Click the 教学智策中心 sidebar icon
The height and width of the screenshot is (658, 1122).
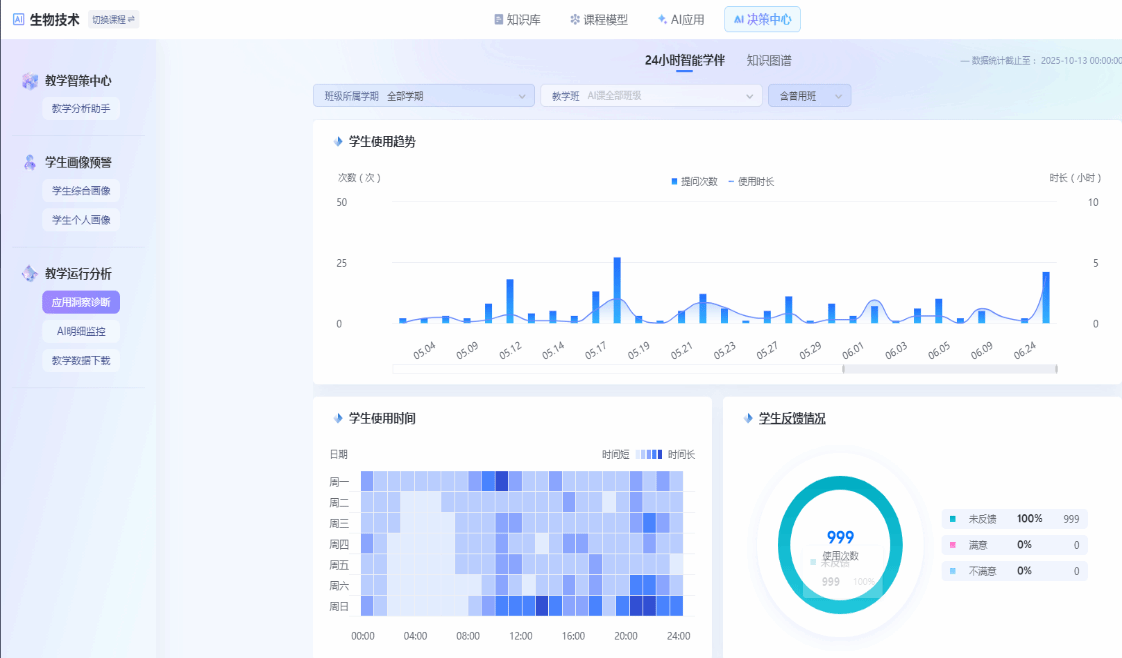[x=30, y=81]
